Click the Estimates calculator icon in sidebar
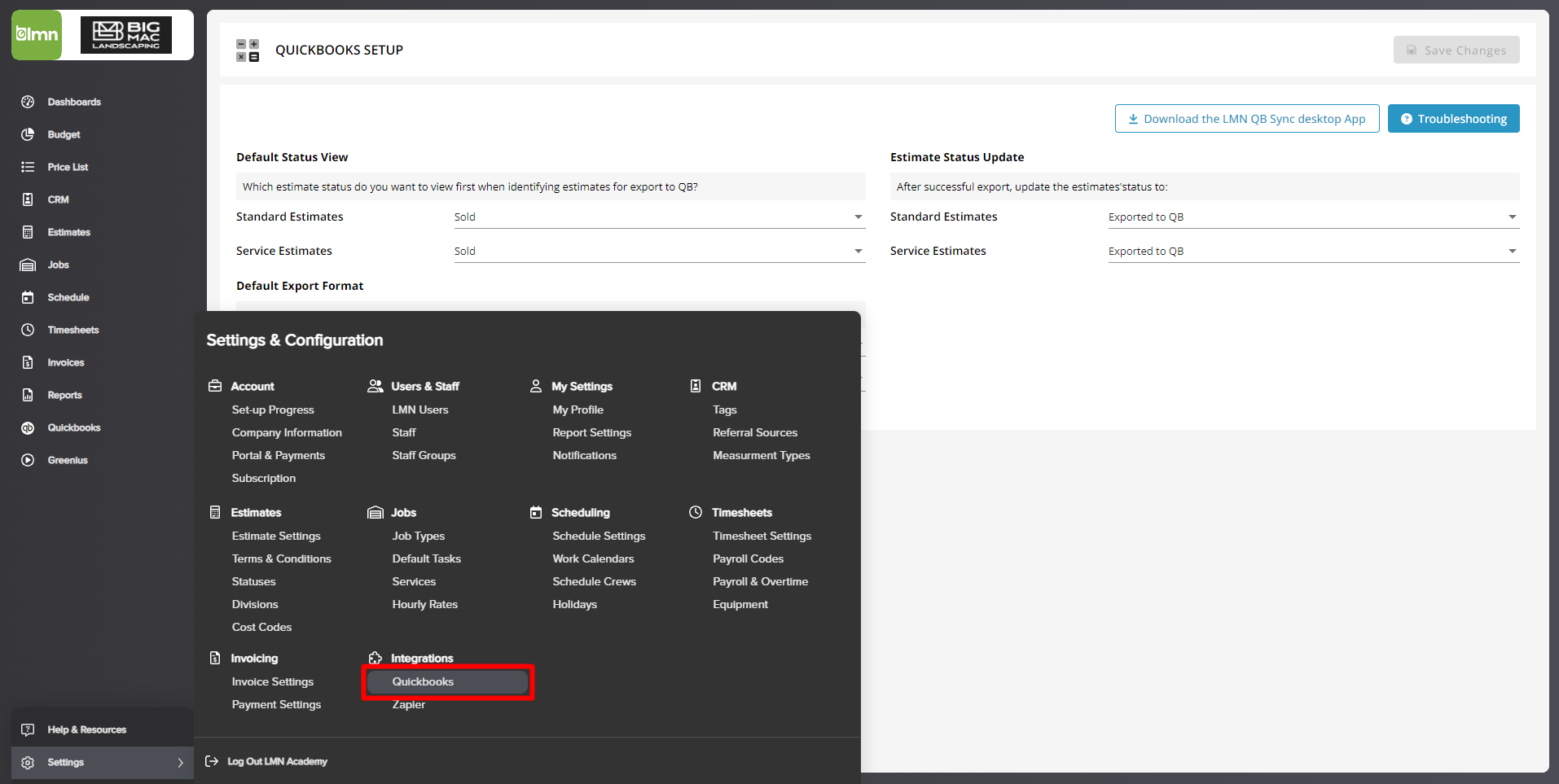The image size is (1559, 784). 28,232
